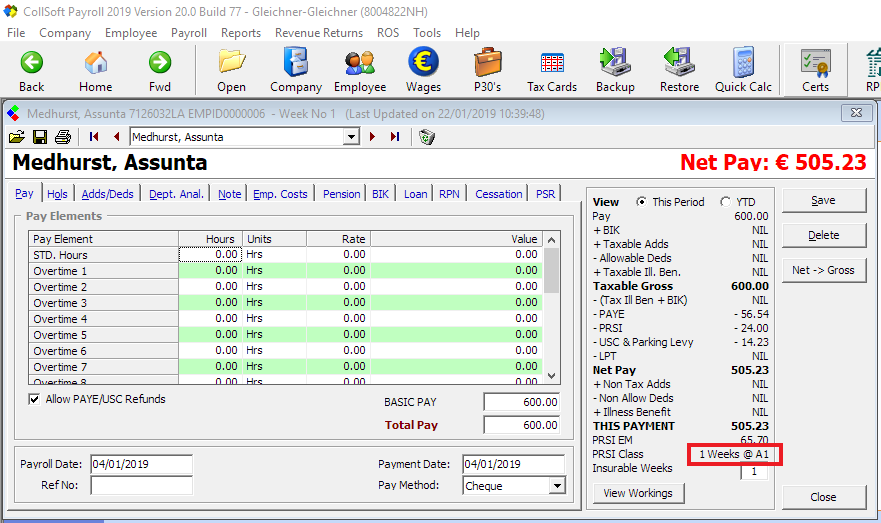881x523 pixels.
Task: Click the View Workings button
Action: (x=637, y=493)
